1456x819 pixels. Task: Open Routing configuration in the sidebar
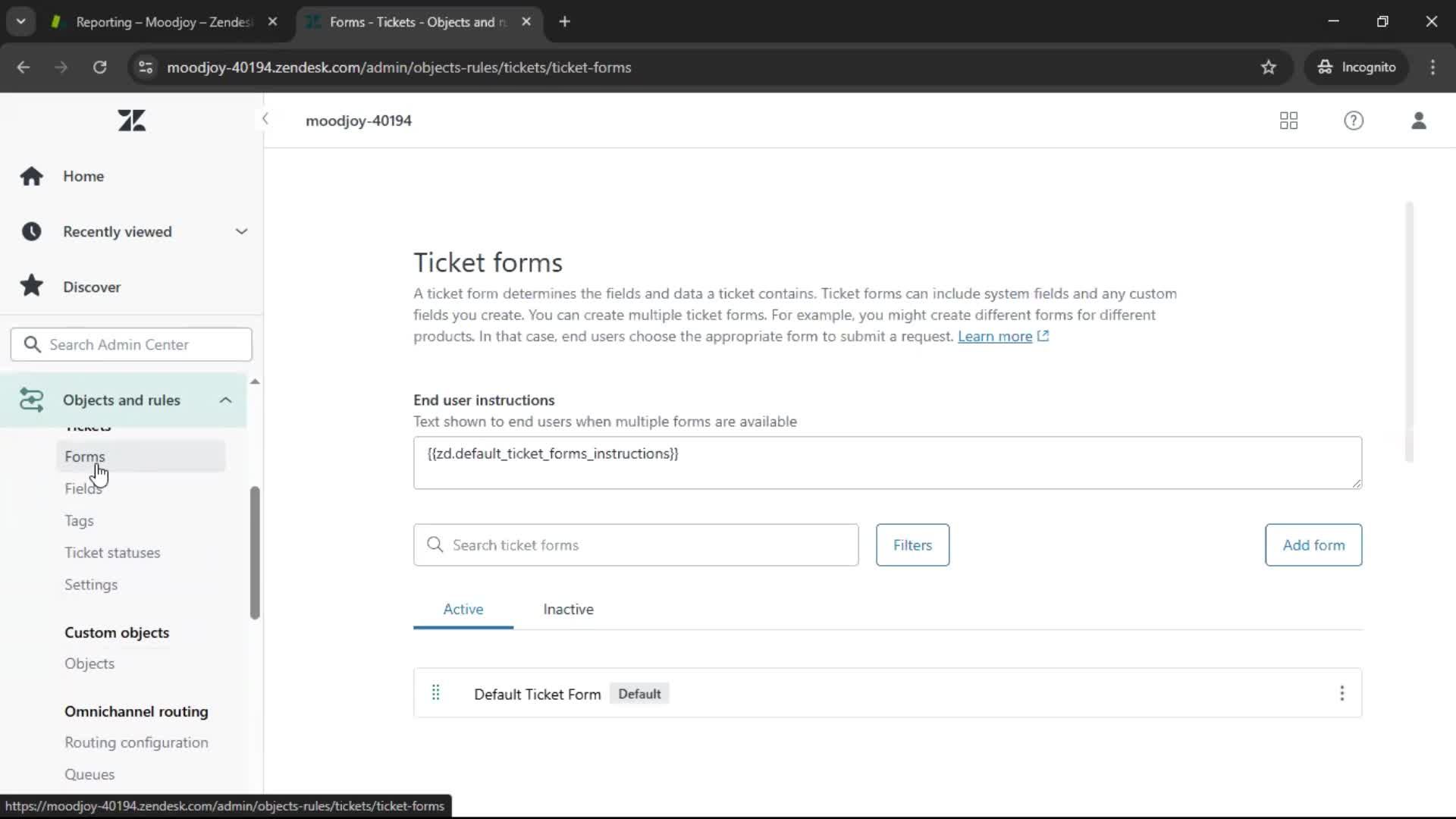[x=136, y=742]
